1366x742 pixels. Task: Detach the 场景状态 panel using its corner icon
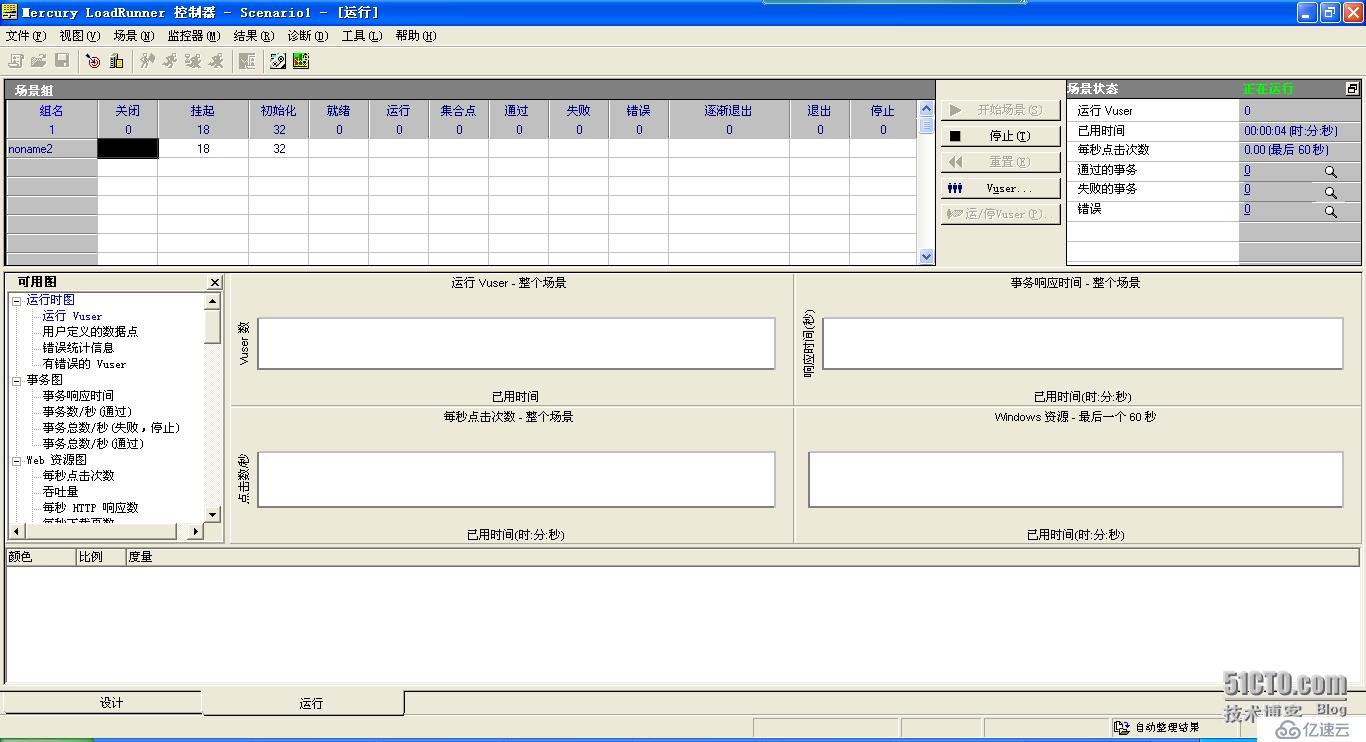[1352, 89]
